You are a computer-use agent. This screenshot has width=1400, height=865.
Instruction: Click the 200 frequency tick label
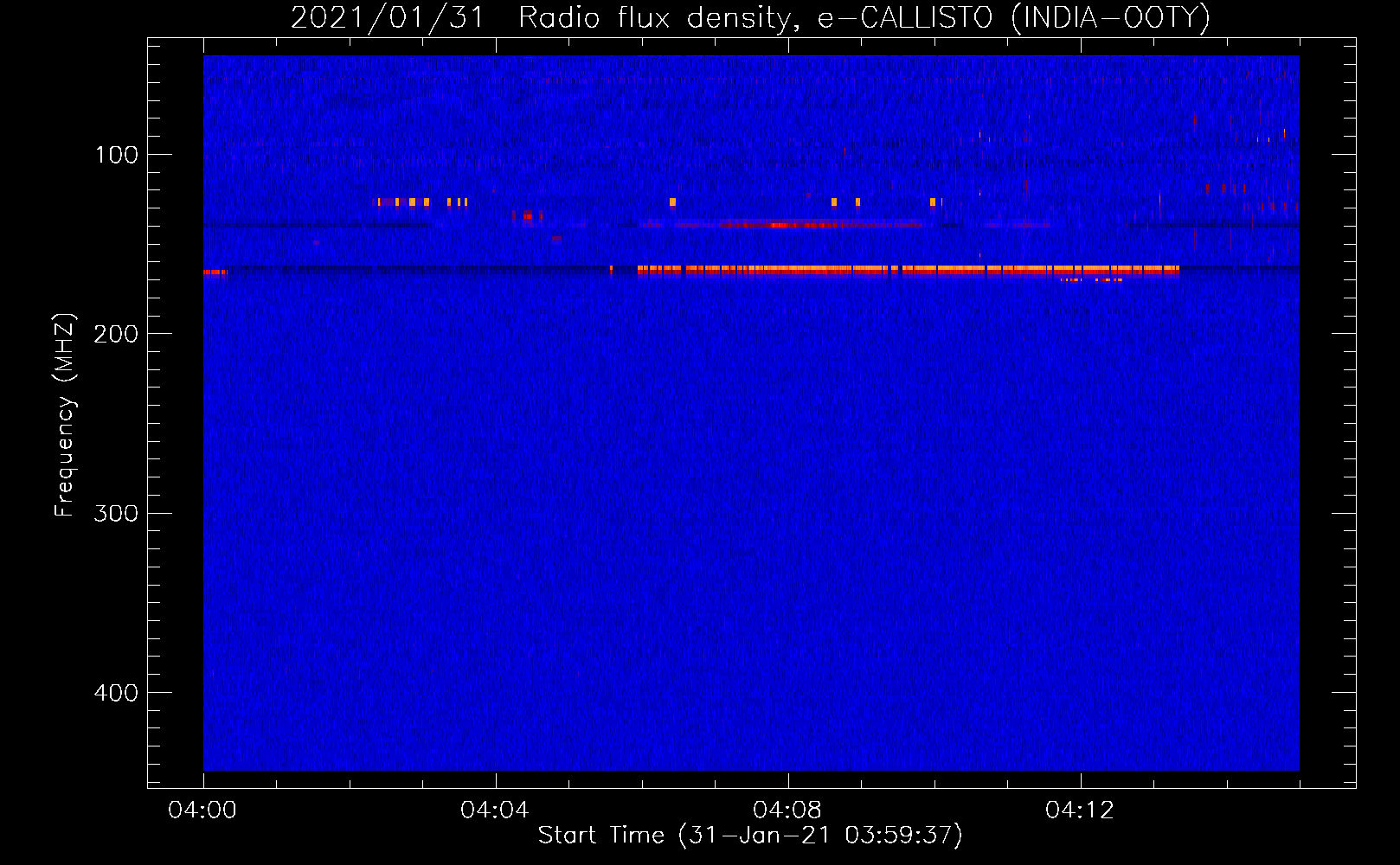[116, 334]
